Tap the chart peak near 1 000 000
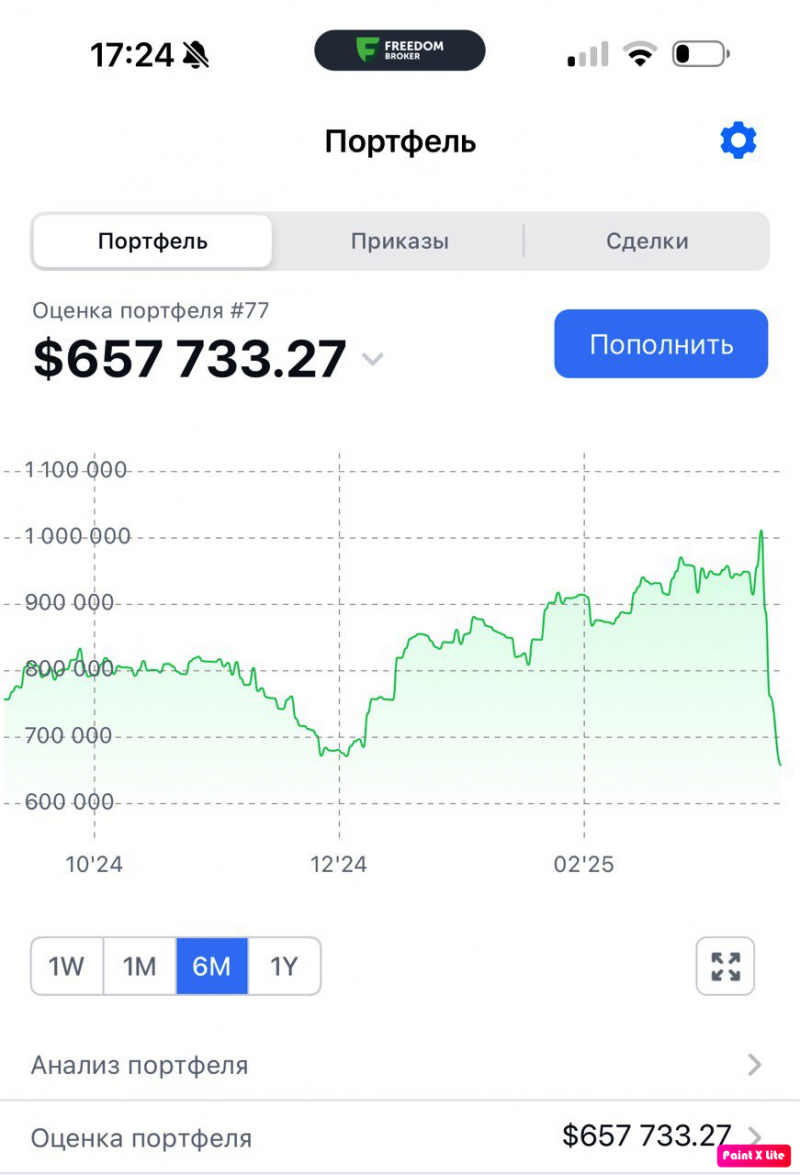The image size is (800, 1175). [761, 532]
